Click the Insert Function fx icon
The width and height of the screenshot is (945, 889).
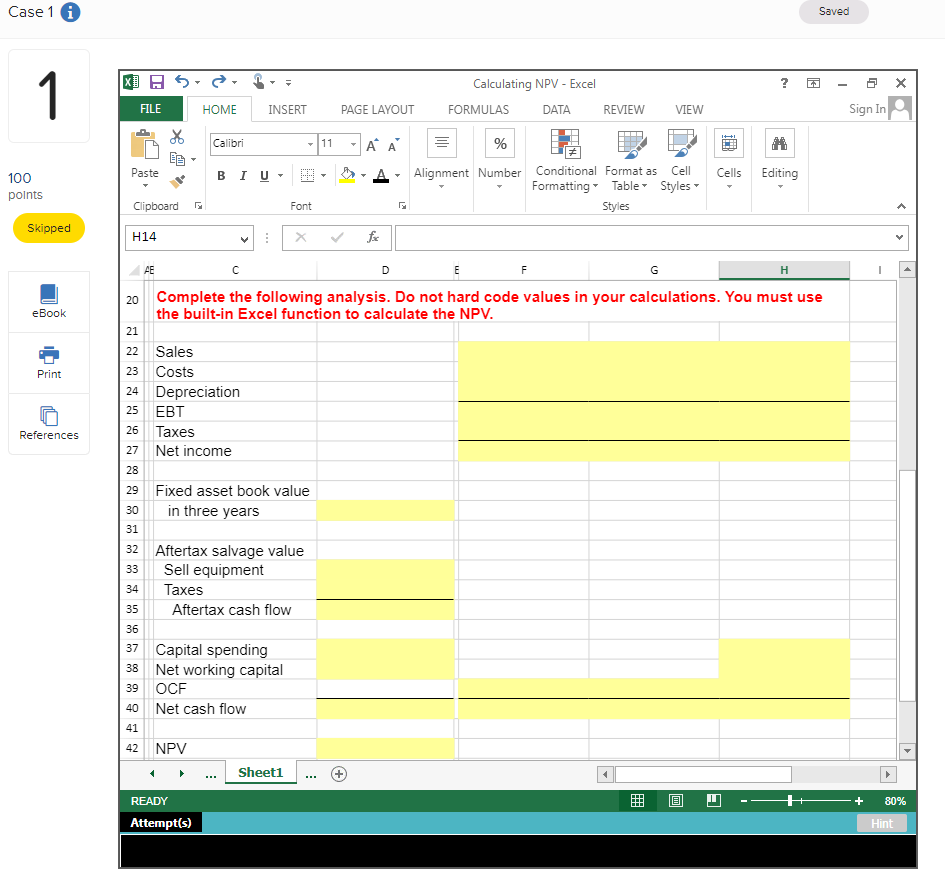tap(373, 237)
